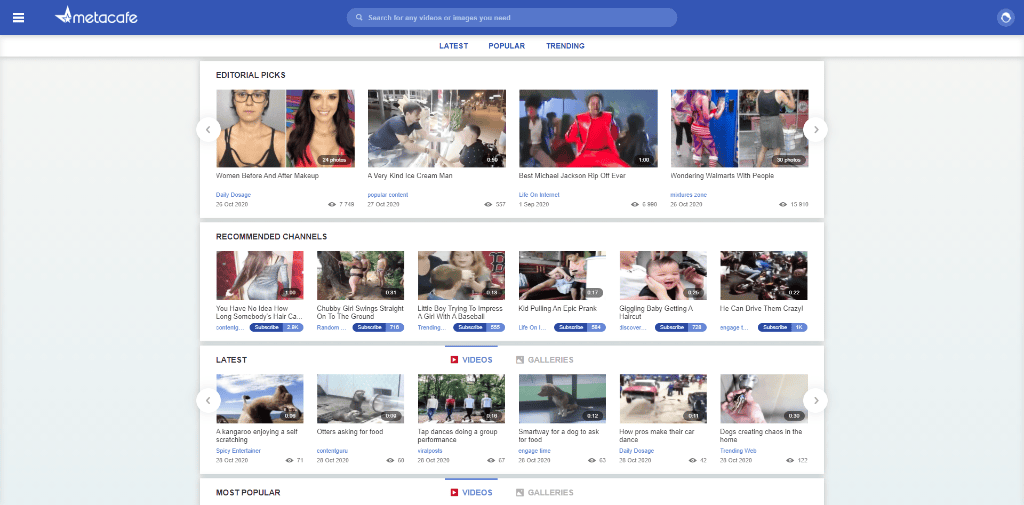
Task: Select VIDEOS tab in Latest section
Action: (x=472, y=360)
